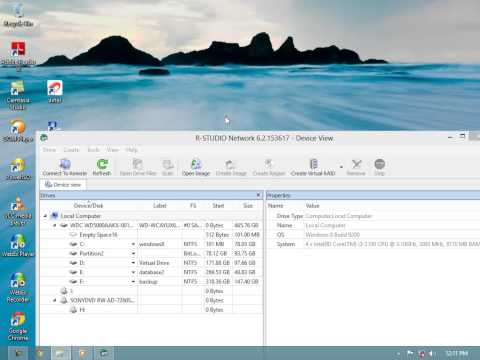Open the dropdown arrow on the E: row
Screen dimensions: 480x360
click(x=133, y=272)
